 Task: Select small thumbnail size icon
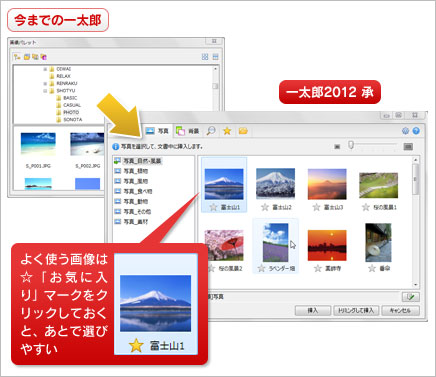pos(337,147)
